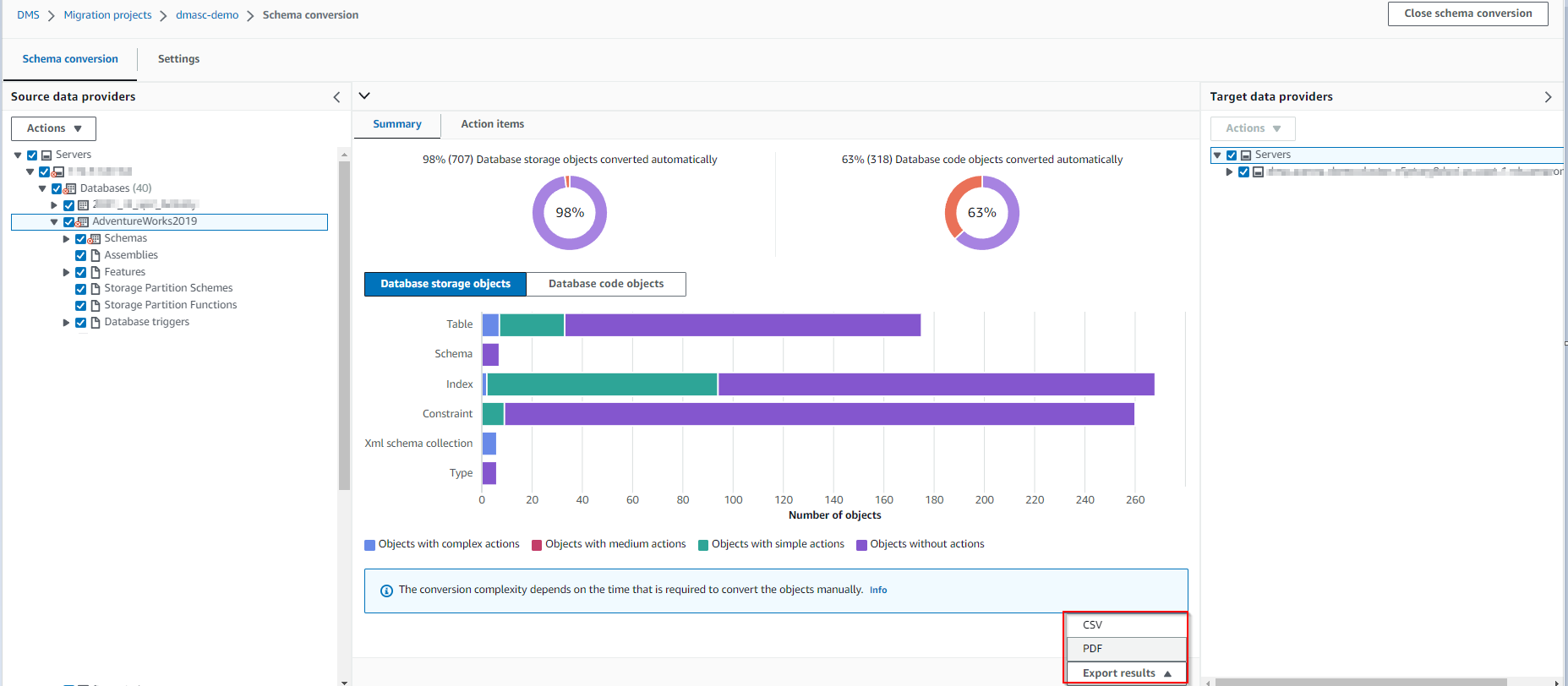
Task: Open the Settings tab
Action: tap(178, 59)
